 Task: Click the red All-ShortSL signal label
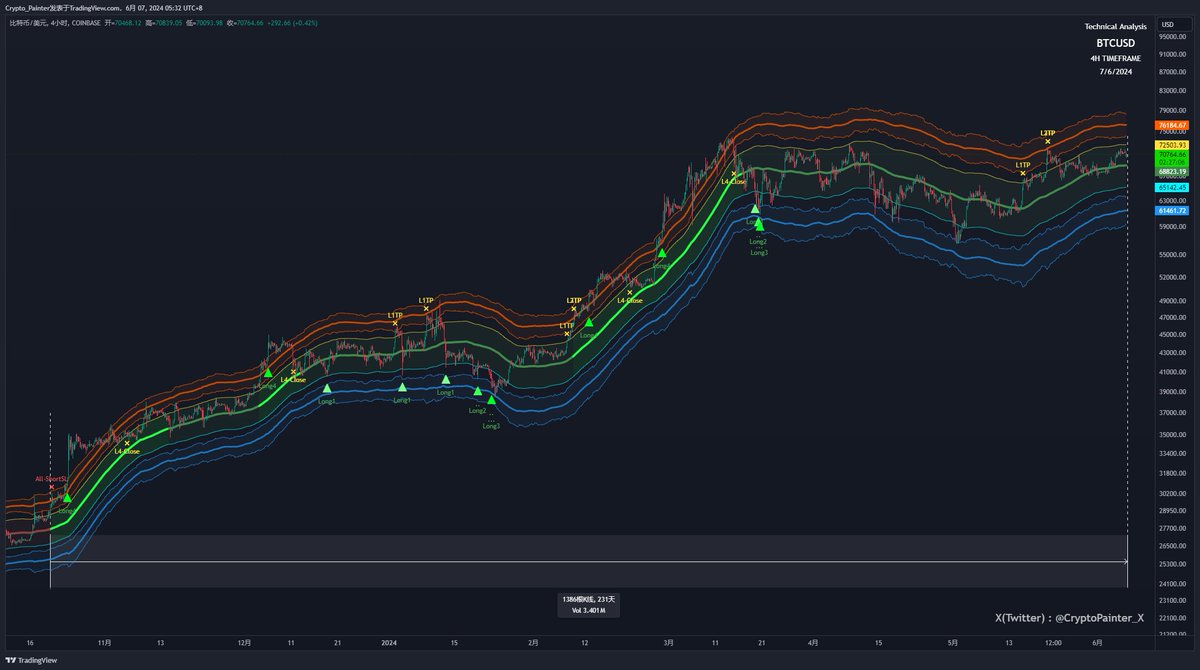50,479
